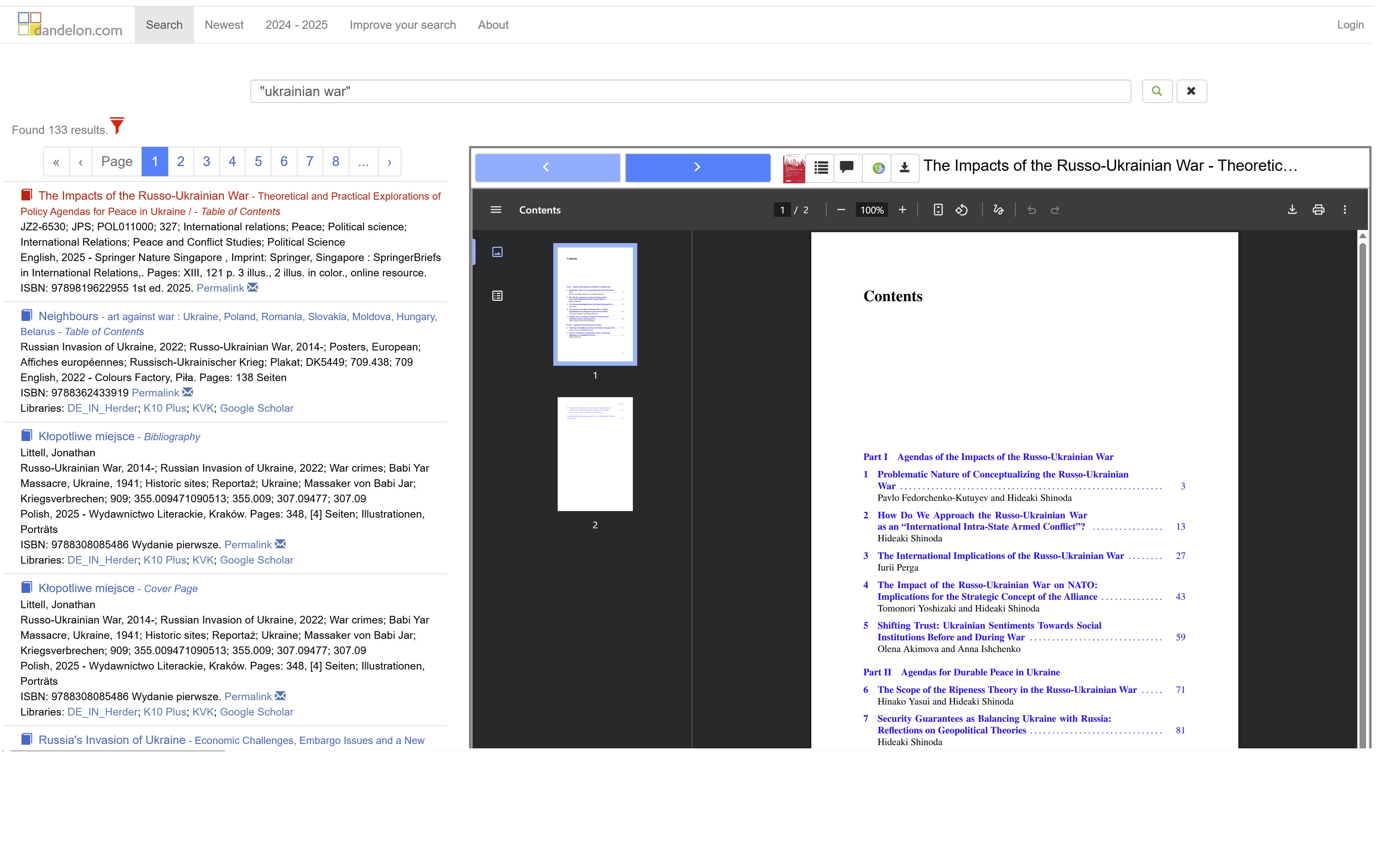Viewport: 1400px width, 844px height.
Task: Click the book icon beside Russia's Invasion of Ukraine
Action: tap(26, 739)
